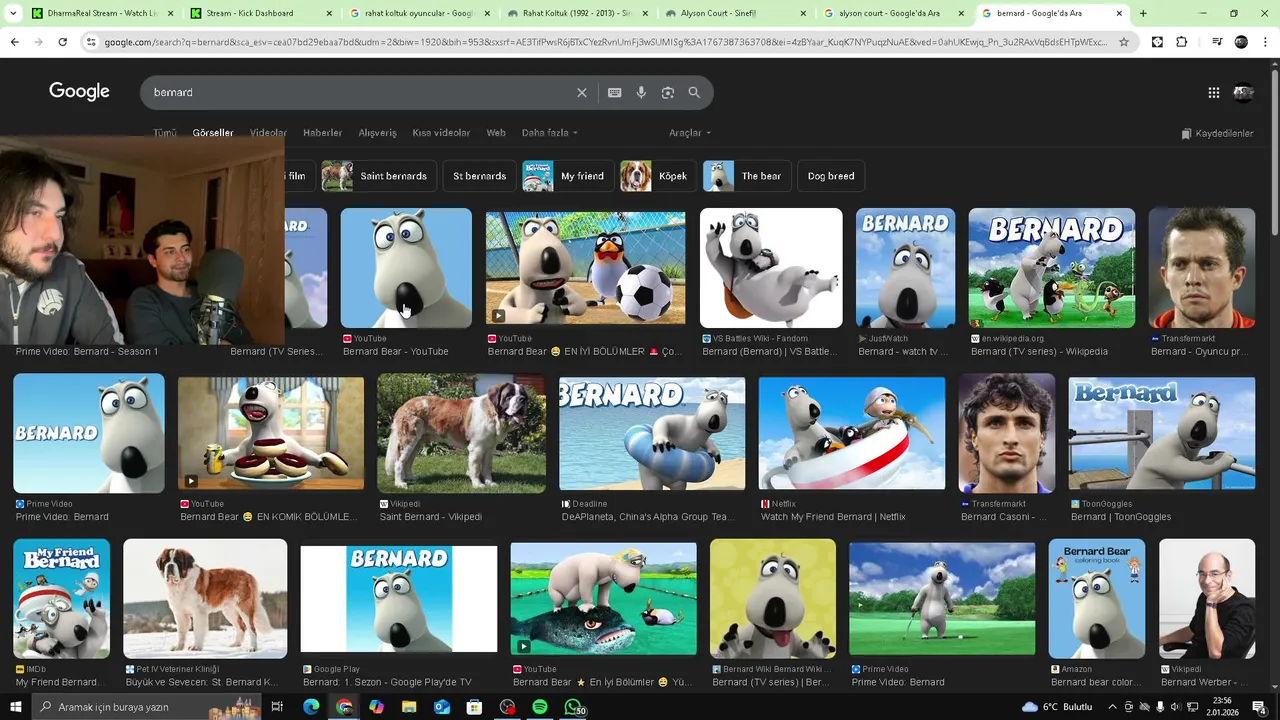
Task: Go back to the previous page
Action: point(14,42)
